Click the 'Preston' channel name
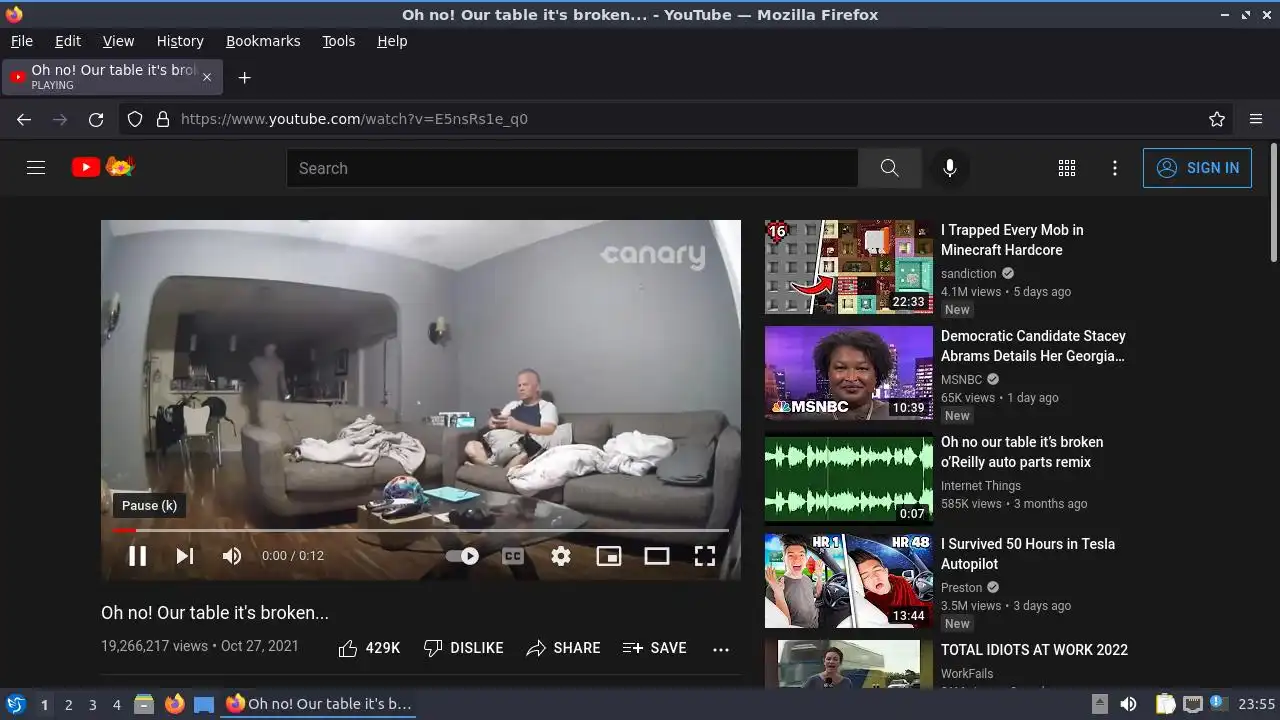Viewport: 1280px width, 720px height. pos(961,588)
